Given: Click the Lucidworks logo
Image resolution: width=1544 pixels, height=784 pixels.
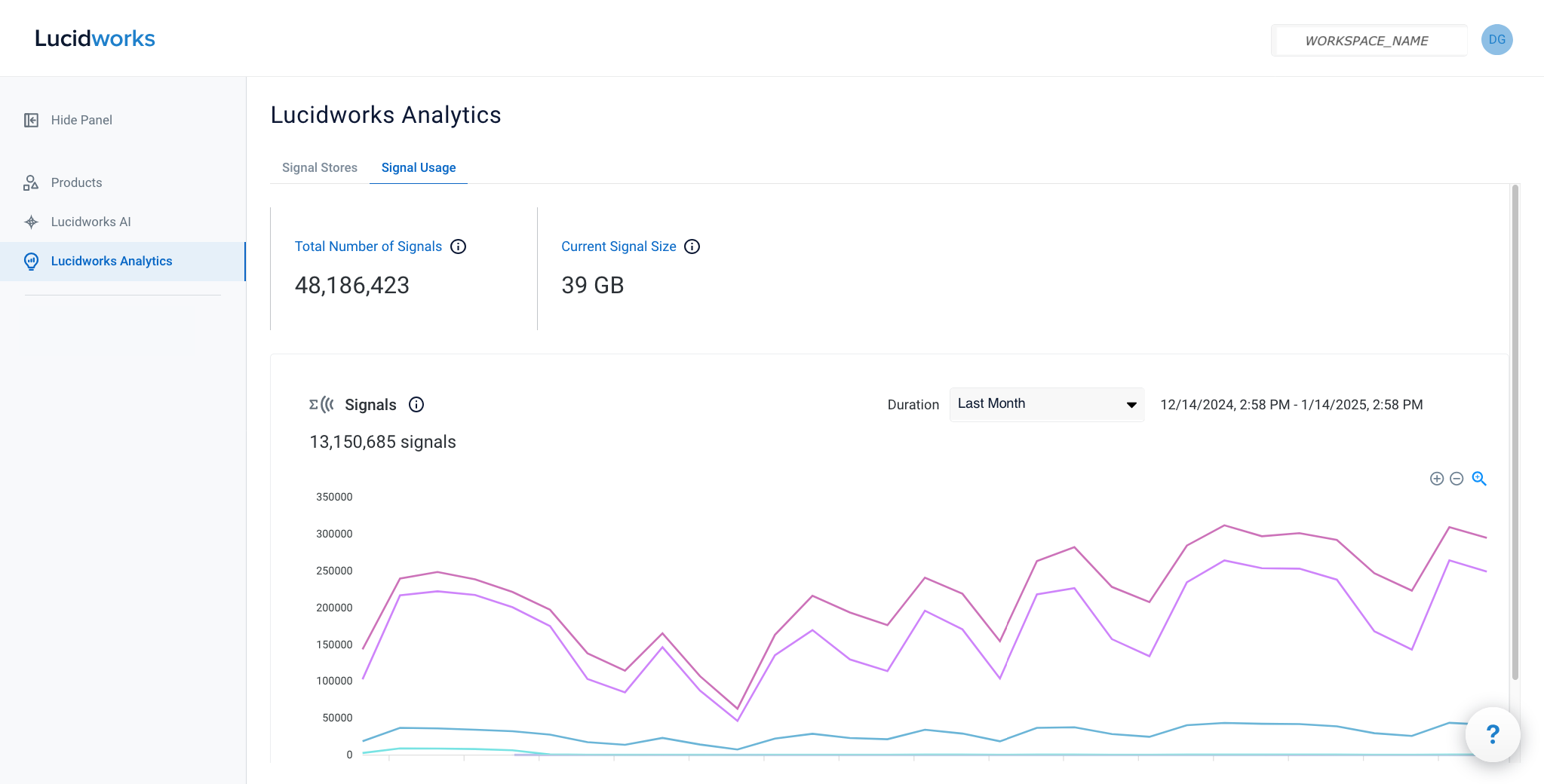Looking at the screenshot, I should click(95, 38).
